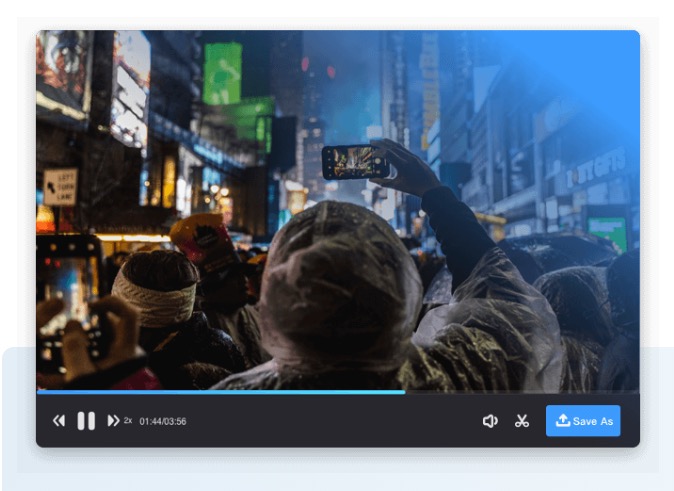Click the Left Turn Lane street sign

tap(59, 186)
